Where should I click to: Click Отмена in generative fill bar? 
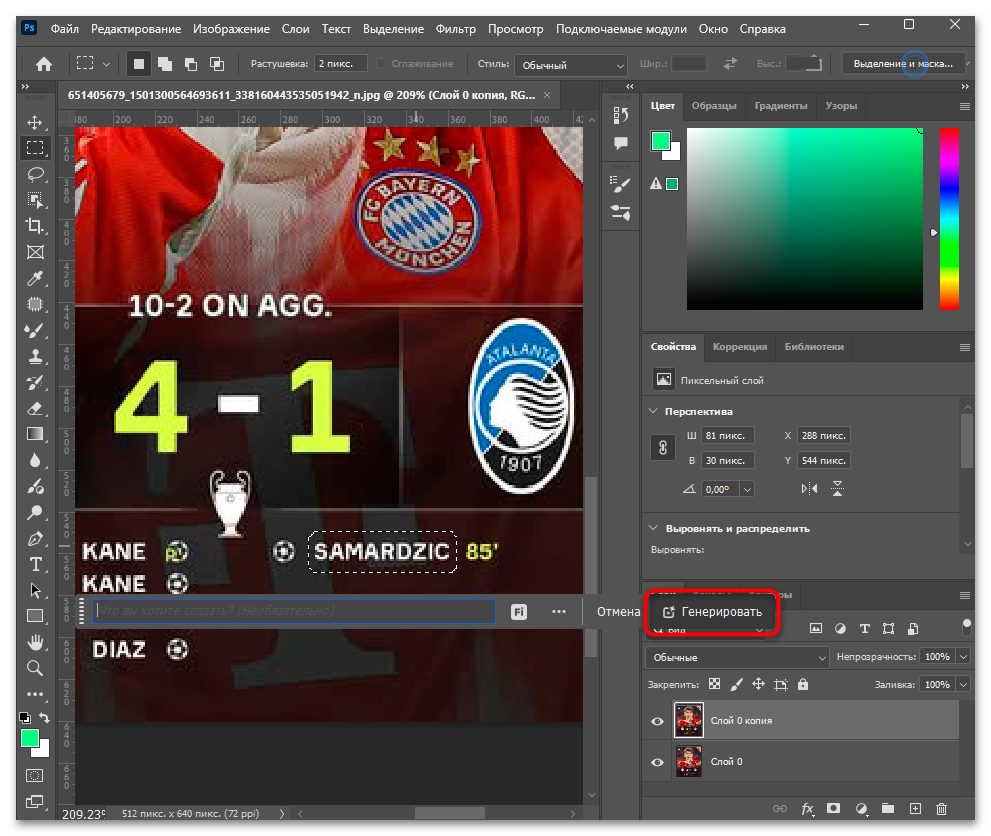[x=618, y=612]
